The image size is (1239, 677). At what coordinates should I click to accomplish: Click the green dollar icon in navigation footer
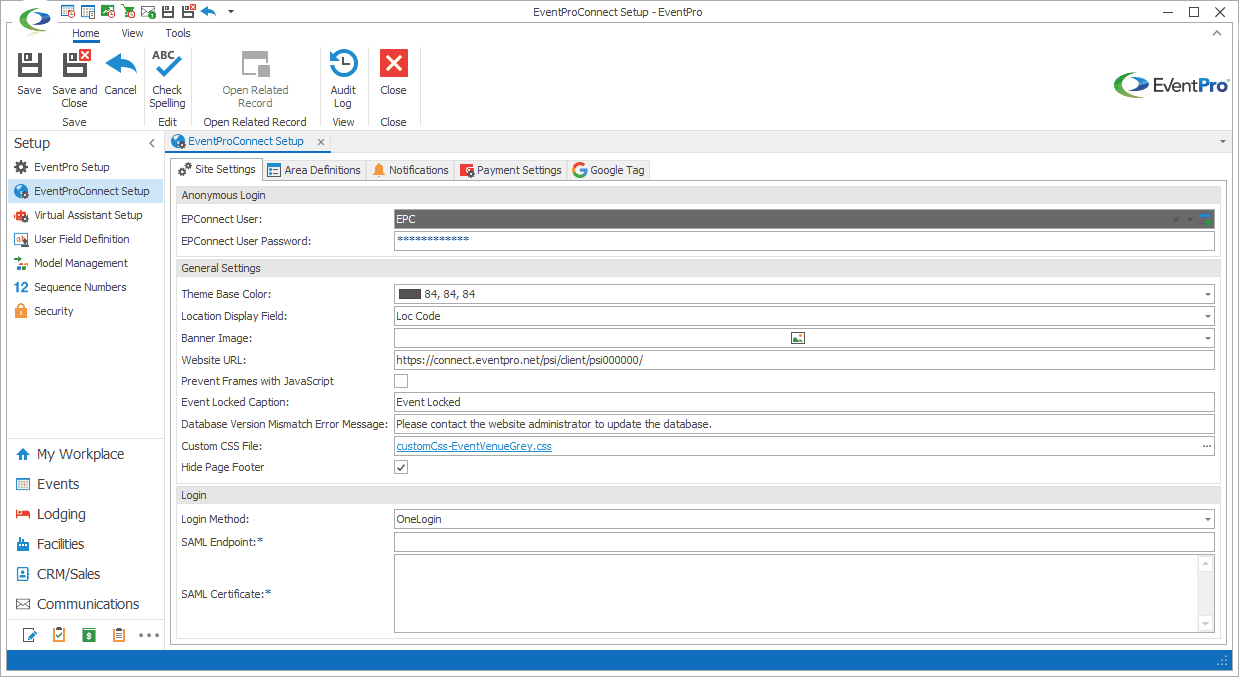click(89, 634)
